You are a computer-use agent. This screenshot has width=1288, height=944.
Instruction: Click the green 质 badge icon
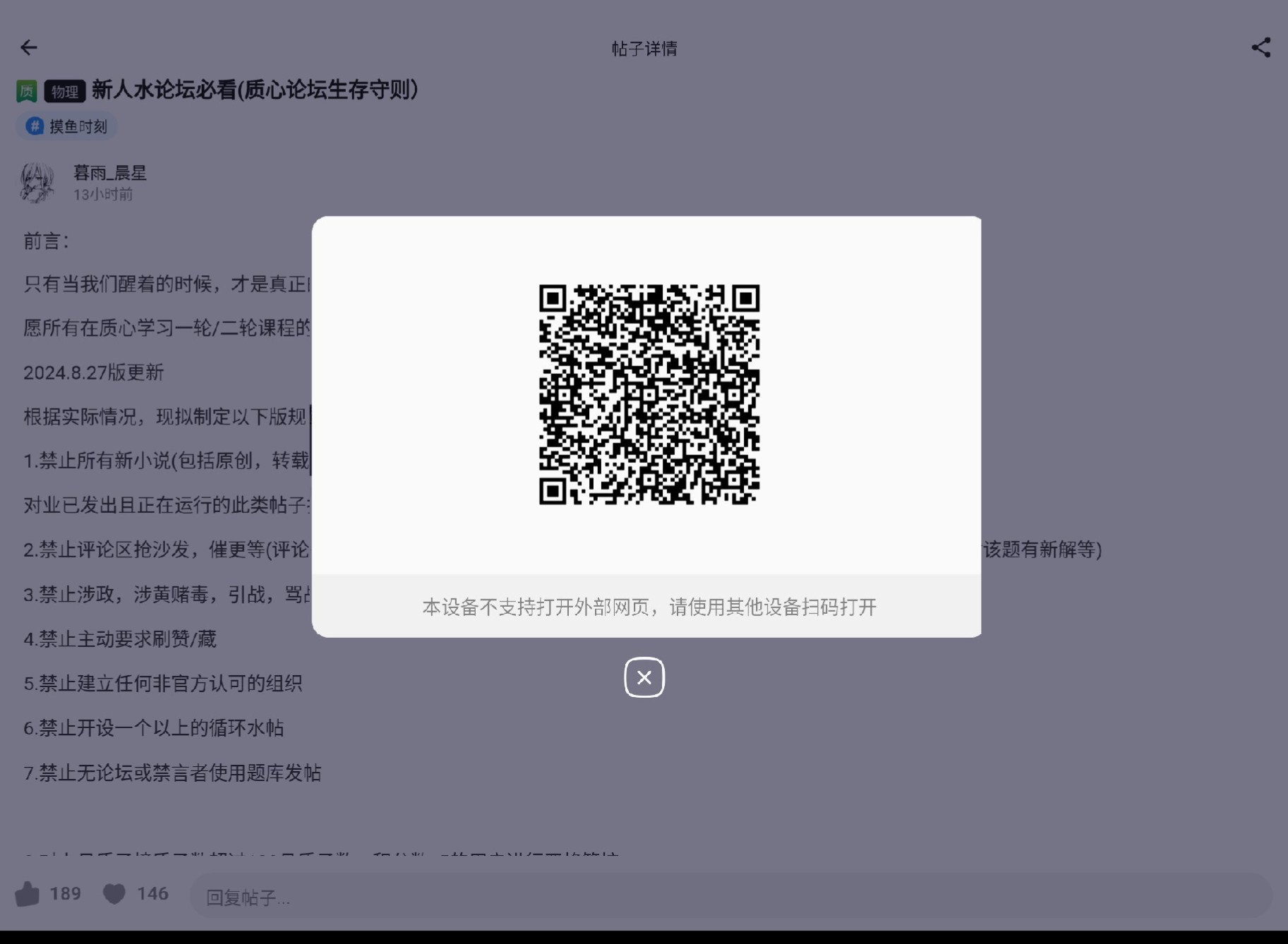[27, 91]
